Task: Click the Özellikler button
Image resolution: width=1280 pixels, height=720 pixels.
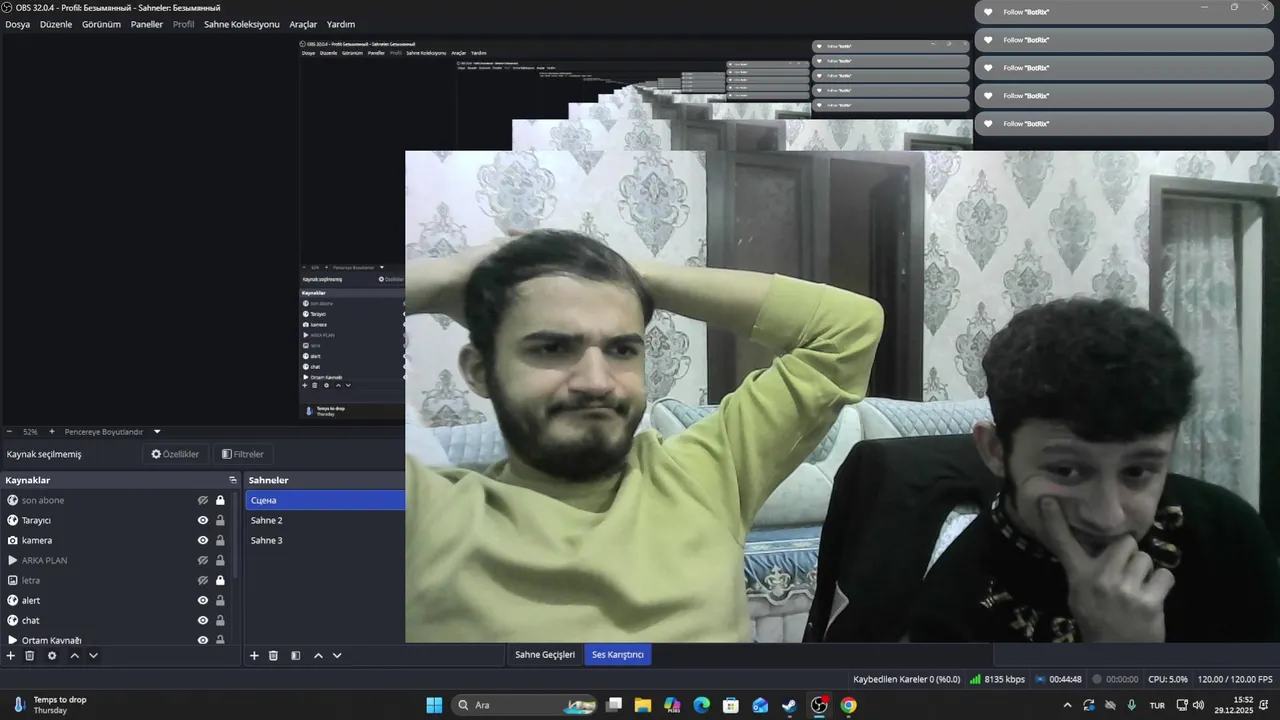Action: coord(175,454)
